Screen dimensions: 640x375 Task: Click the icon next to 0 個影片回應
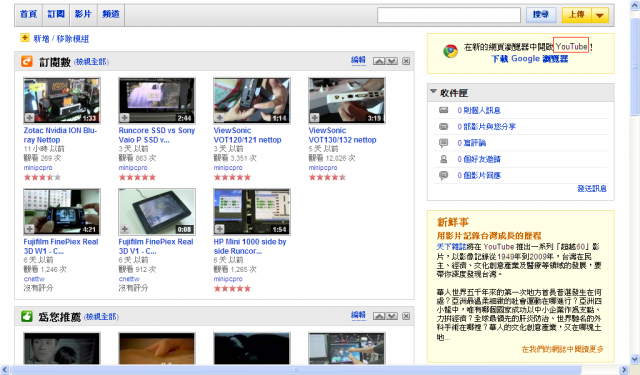coord(443,175)
